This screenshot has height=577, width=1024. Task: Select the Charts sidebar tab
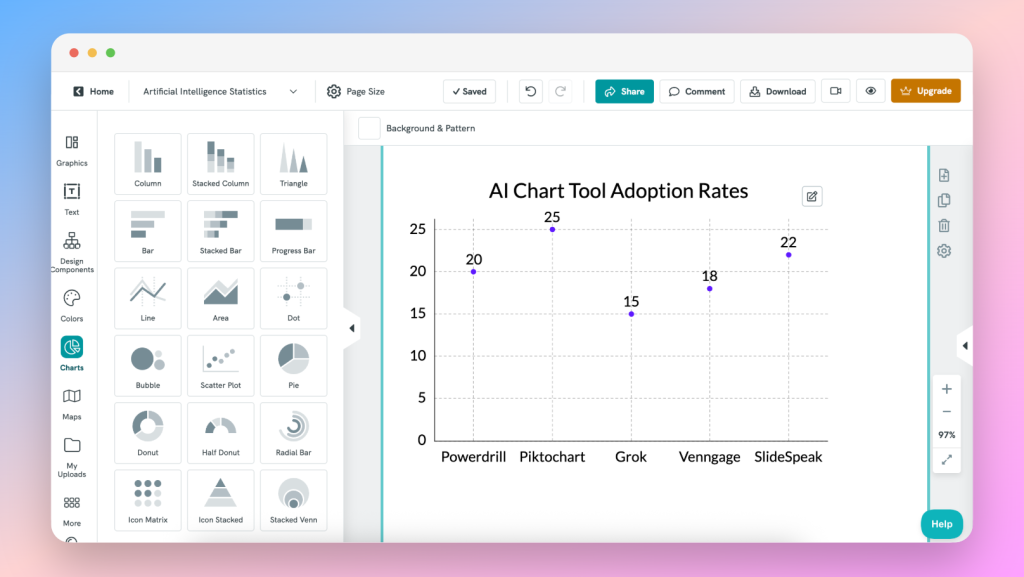pos(72,353)
